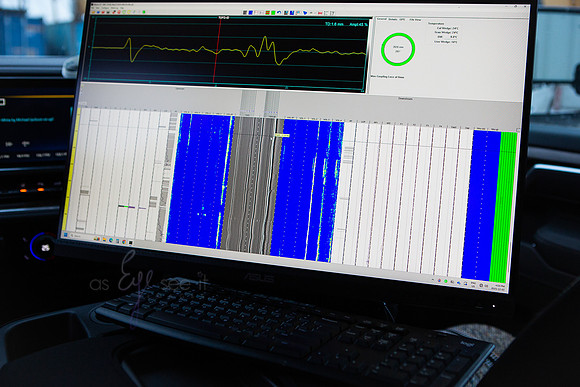Viewport: 580px width, 387px height.
Task: Click the dashed selection box toolbar icon
Action: (326, 13)
